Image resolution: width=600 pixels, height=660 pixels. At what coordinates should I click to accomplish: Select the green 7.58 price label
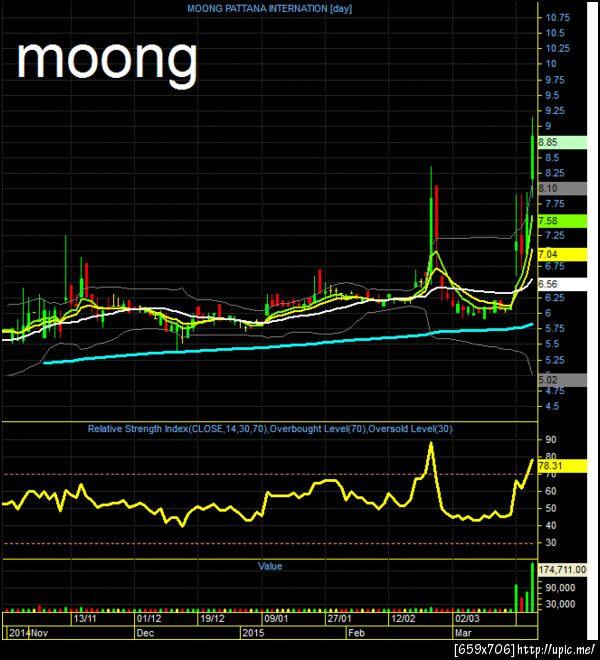tap(563, 221)
